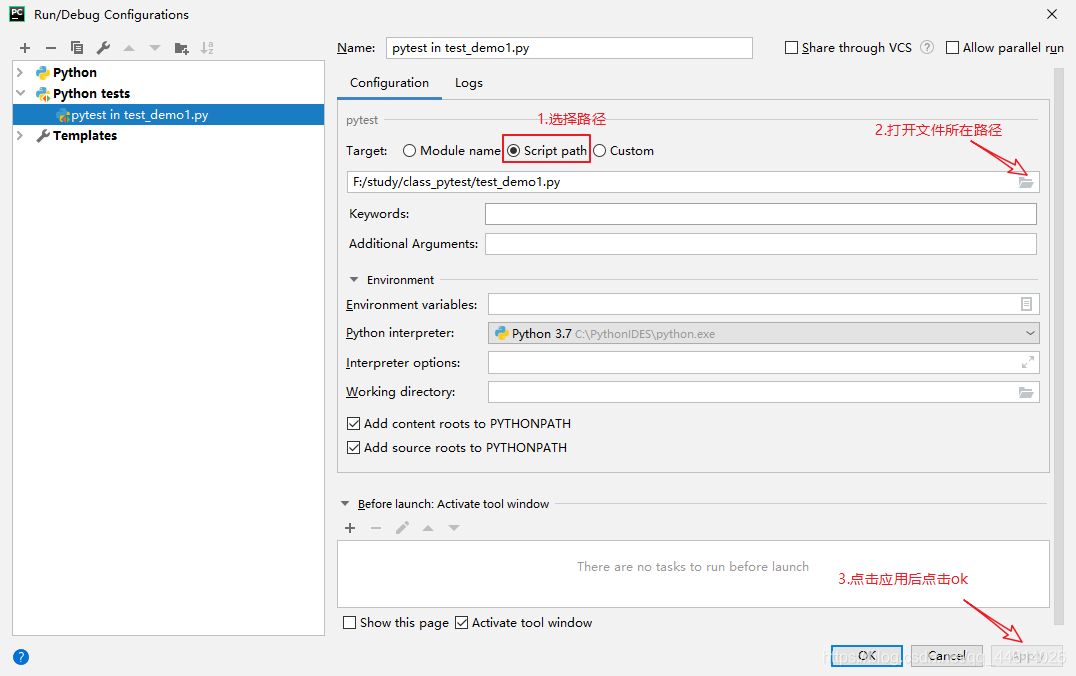Click the Remove Configuration minus icon

[x=50, y=48]
